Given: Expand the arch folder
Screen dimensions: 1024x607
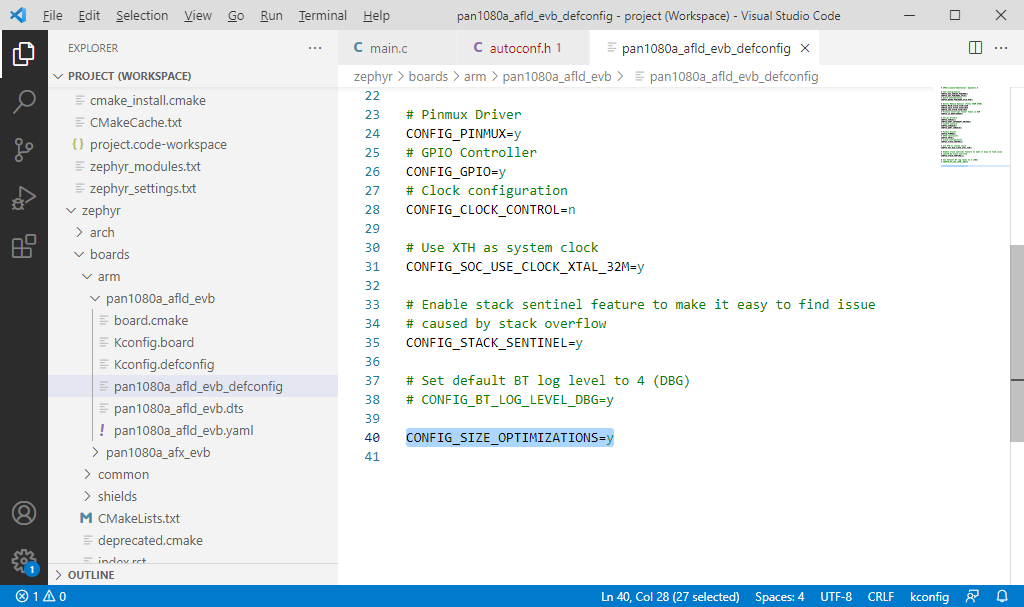Looking at the screenshot, I should point(193,233).
